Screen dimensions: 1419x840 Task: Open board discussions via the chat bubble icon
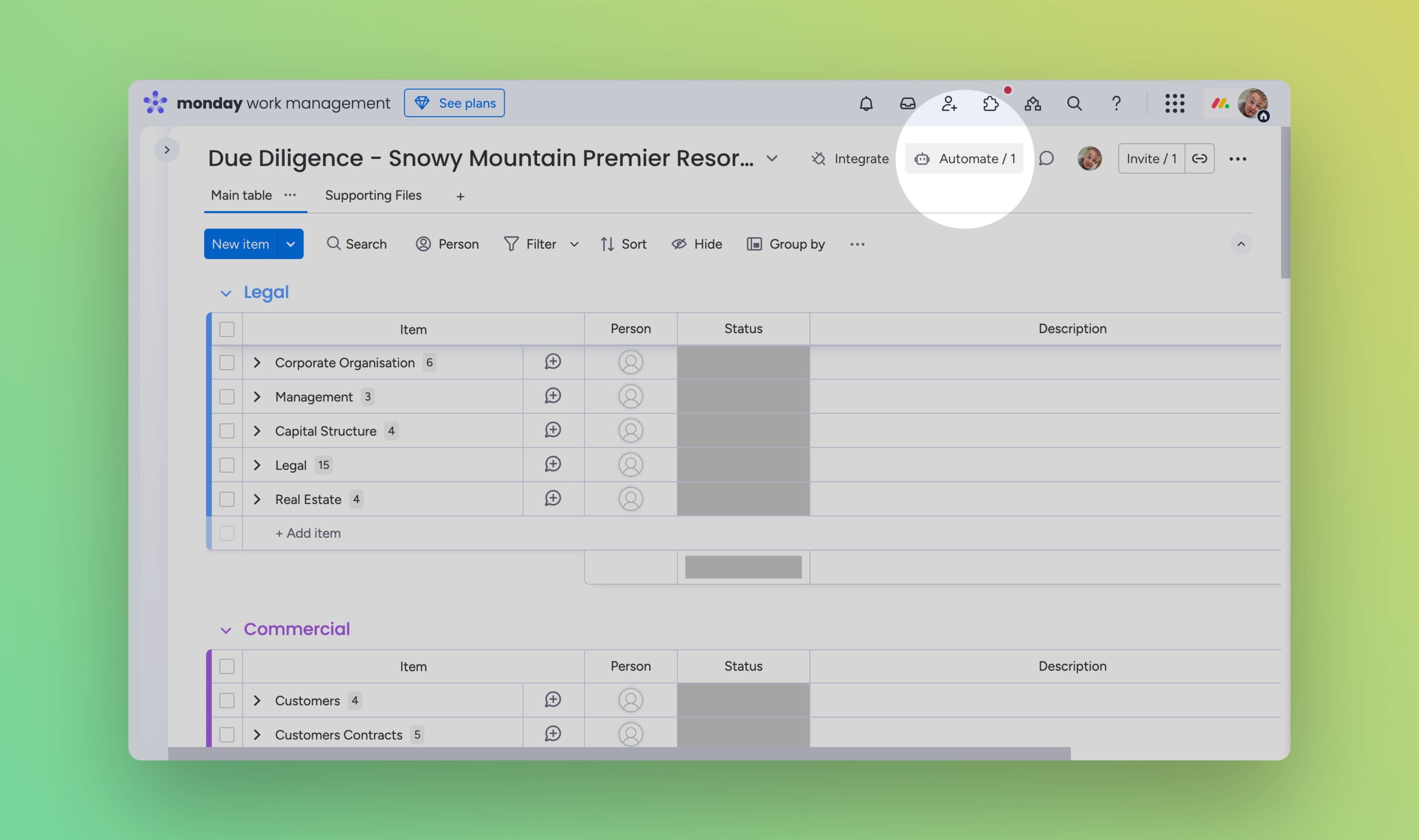pos(1046,158)
